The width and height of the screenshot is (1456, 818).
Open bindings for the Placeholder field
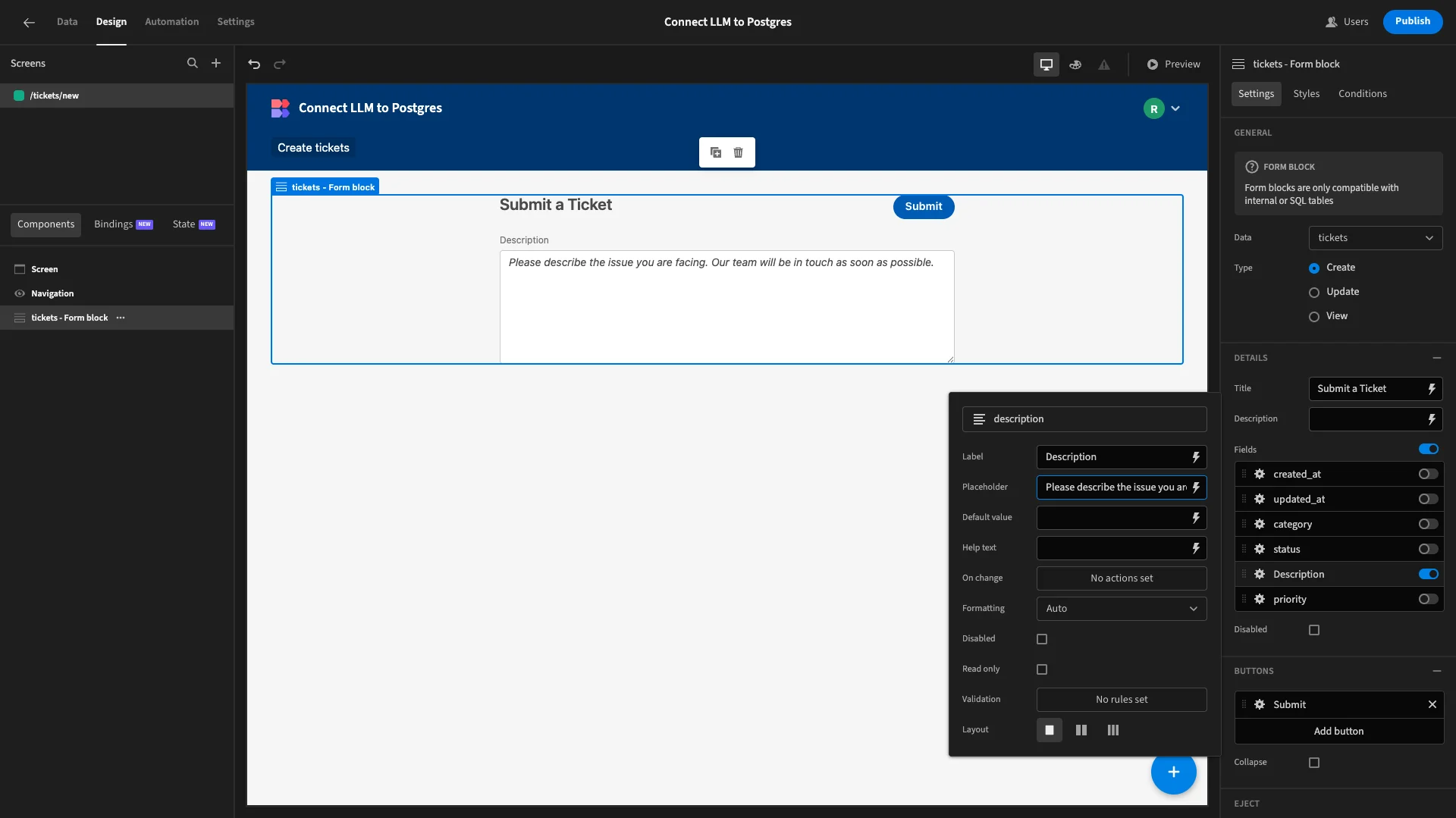coord(1196,487)
